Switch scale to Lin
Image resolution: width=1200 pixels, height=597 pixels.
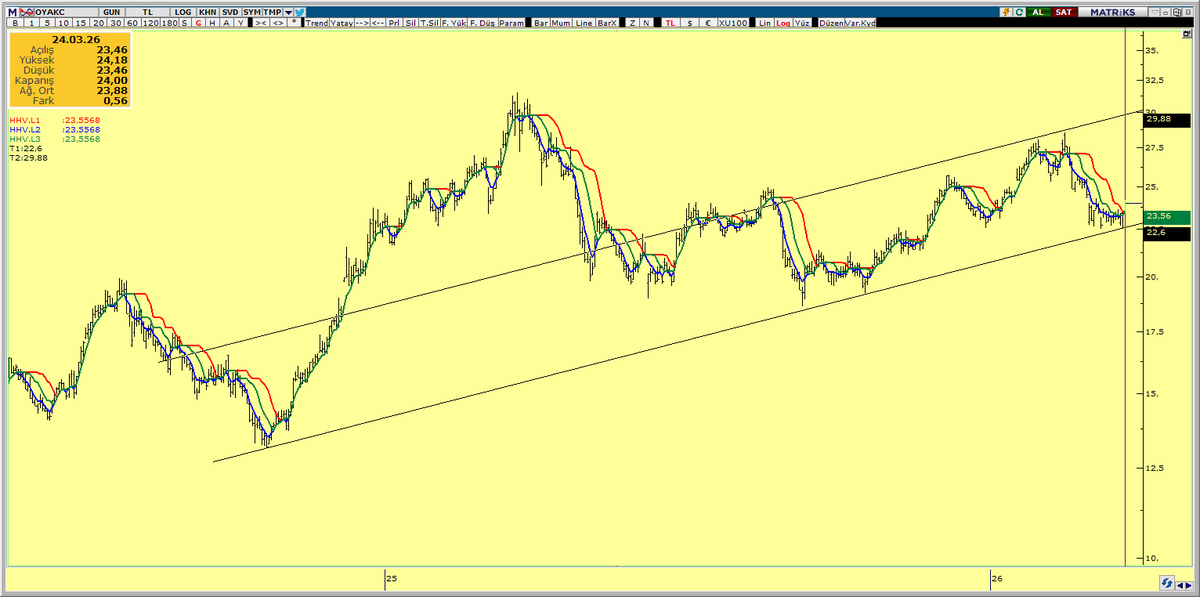765,23
